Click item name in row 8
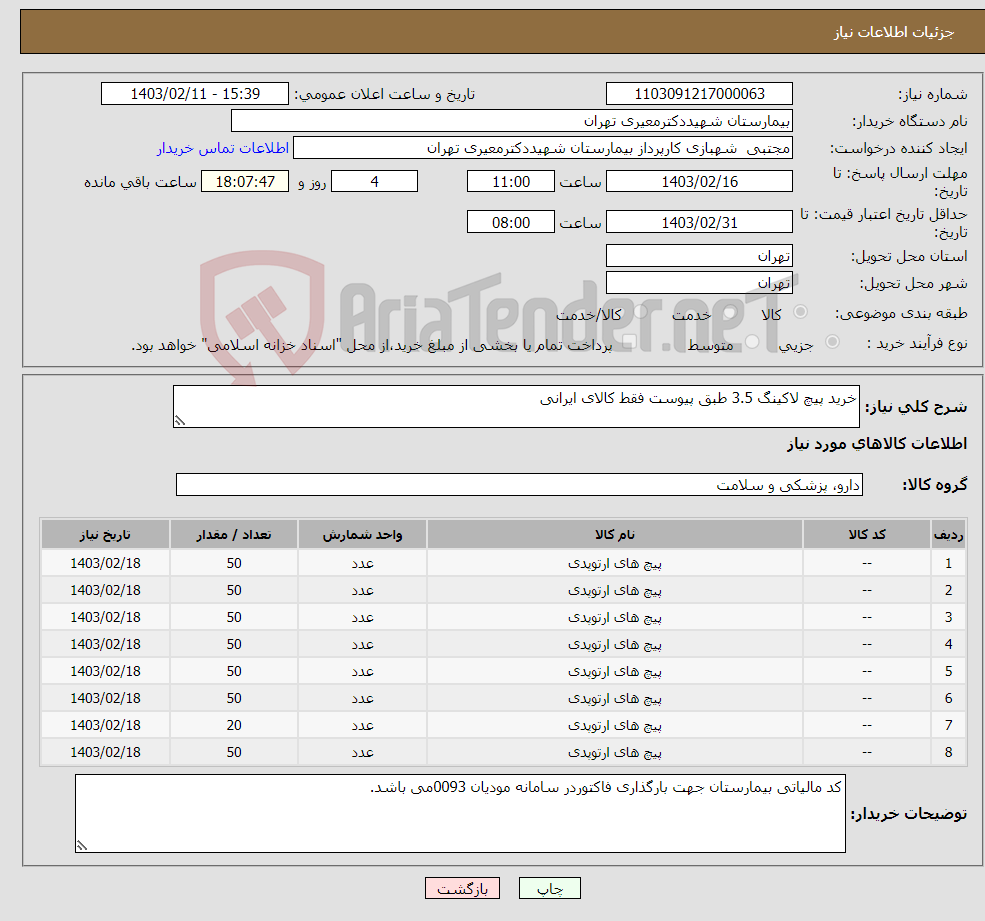Screen dimensions: 985x921 pyautogui.click(x=615, y=753)
